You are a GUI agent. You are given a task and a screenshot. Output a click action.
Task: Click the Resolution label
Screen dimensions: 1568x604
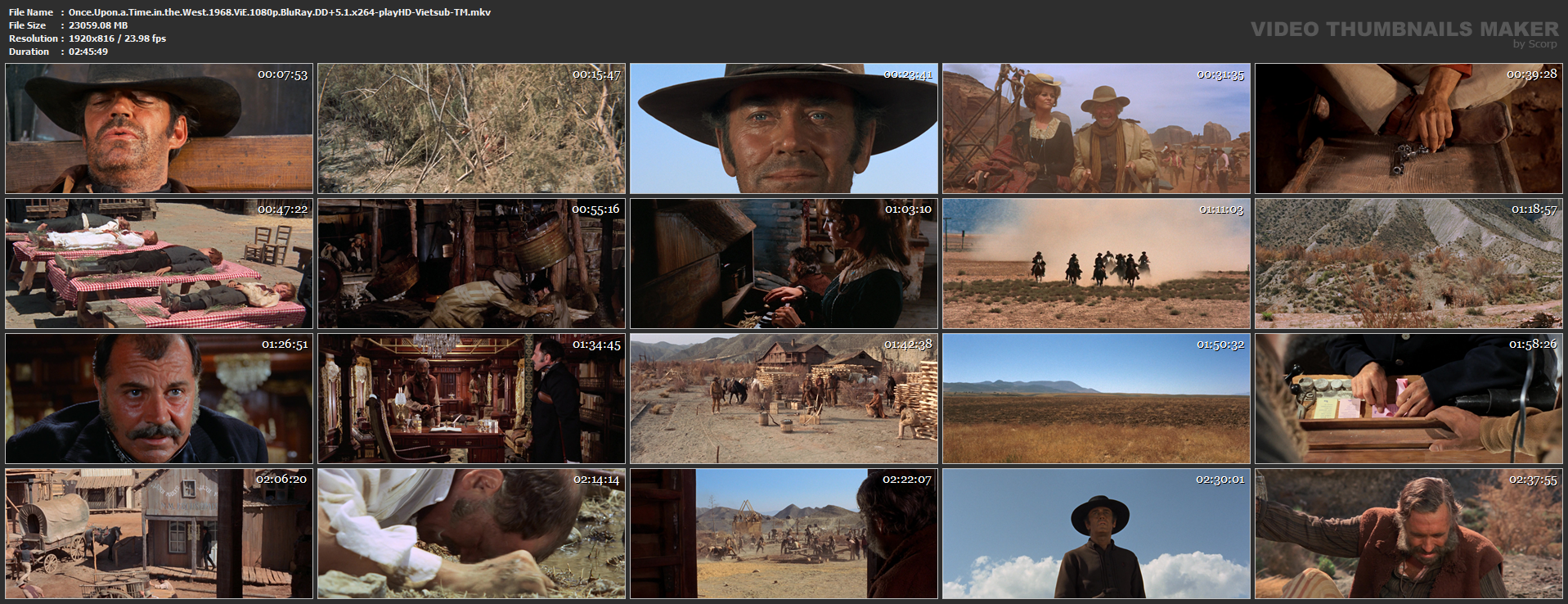click(x=34, y=38)
